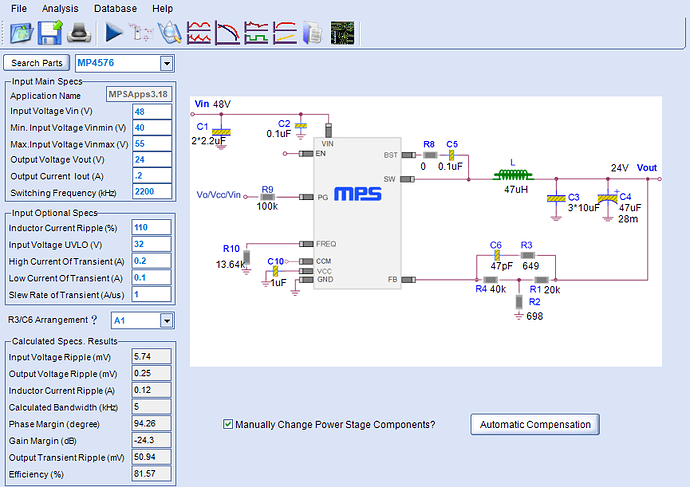Screen dimensions: 690x487
Task: Open a design file with the folder icon
Action: [21, 33]
